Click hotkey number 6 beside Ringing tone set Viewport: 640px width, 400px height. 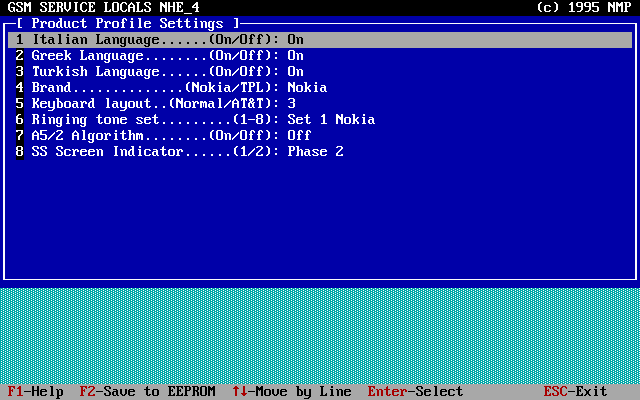pyautogui.click(x=19, y=120)
